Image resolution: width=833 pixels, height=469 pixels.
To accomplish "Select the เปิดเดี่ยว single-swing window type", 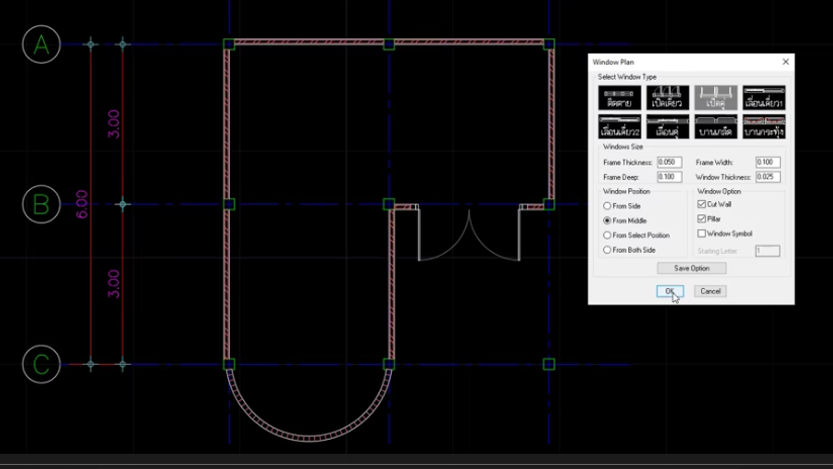I will pos(668,98).
